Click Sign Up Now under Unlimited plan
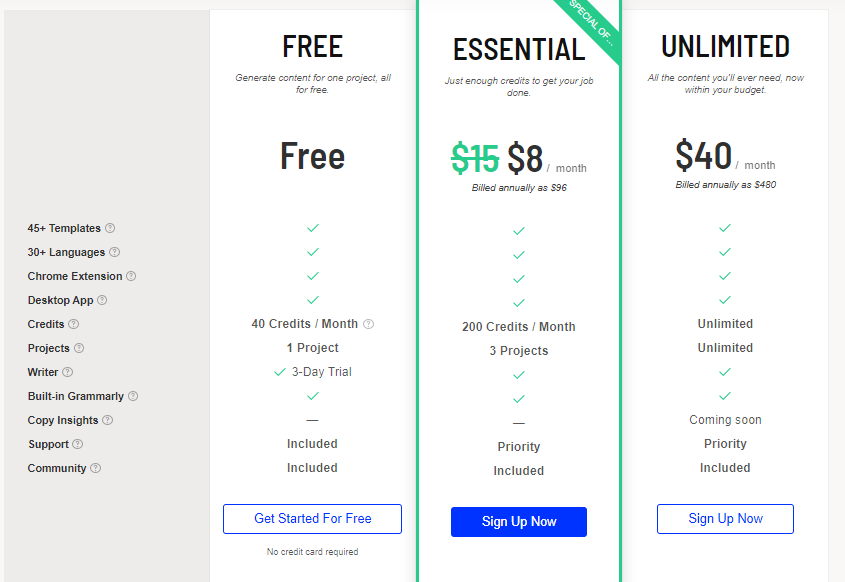The width and height of the screenshot is (845, 582). pyautogui.click(x=725, y=519)
